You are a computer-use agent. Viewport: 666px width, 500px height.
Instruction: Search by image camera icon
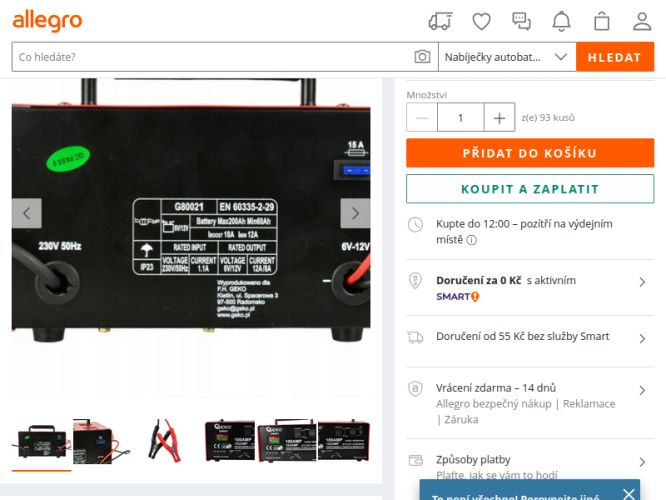point(422,56)
